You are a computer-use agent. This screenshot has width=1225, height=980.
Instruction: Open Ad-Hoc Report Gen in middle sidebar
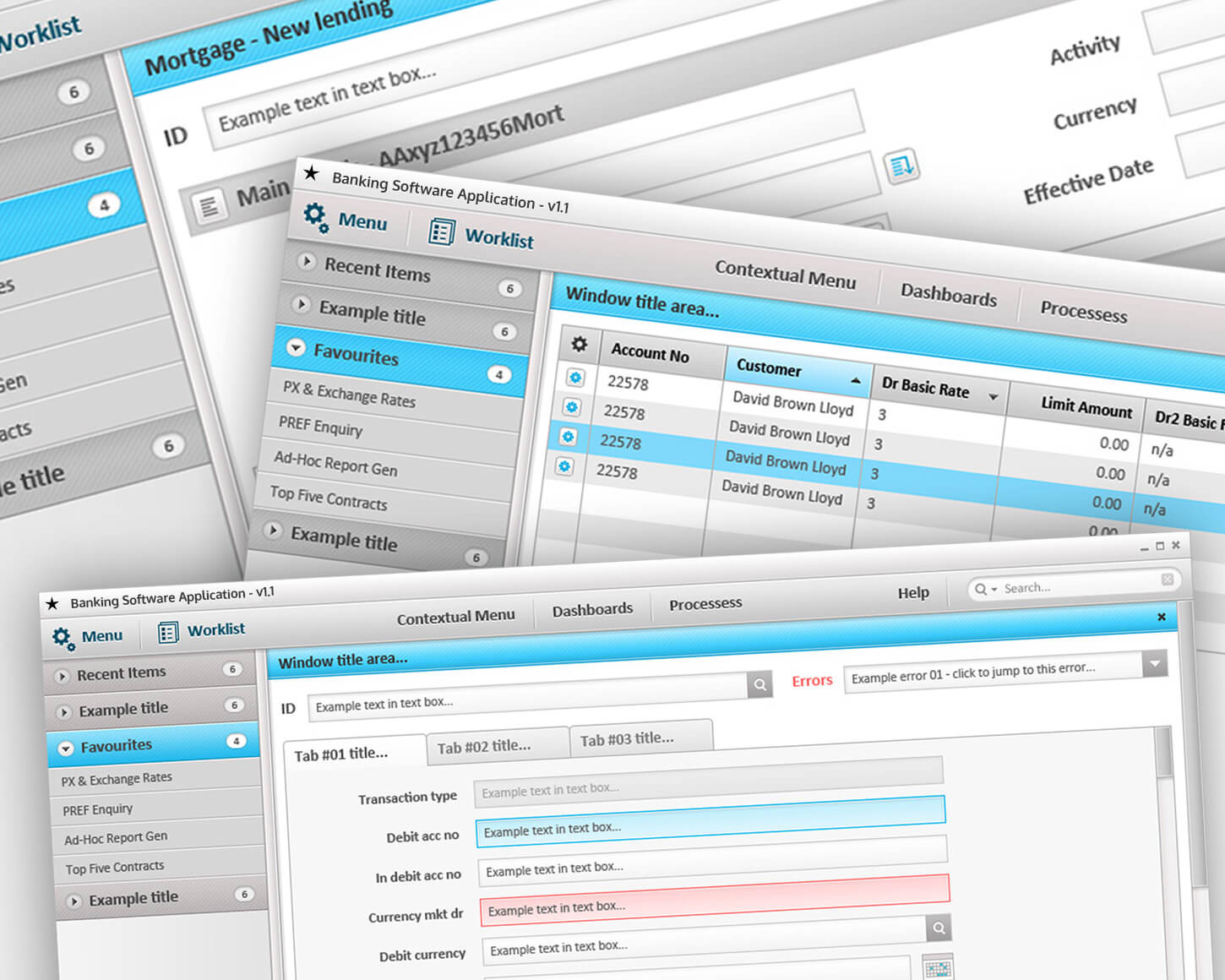coord(335,463)
